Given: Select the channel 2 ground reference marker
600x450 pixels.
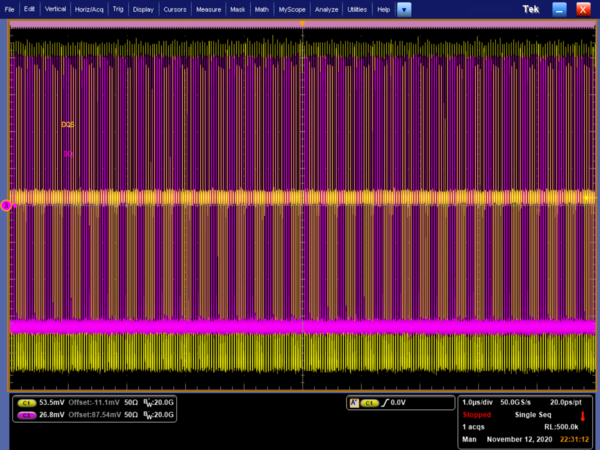Looking at the screenshot, I should (6, 205).
